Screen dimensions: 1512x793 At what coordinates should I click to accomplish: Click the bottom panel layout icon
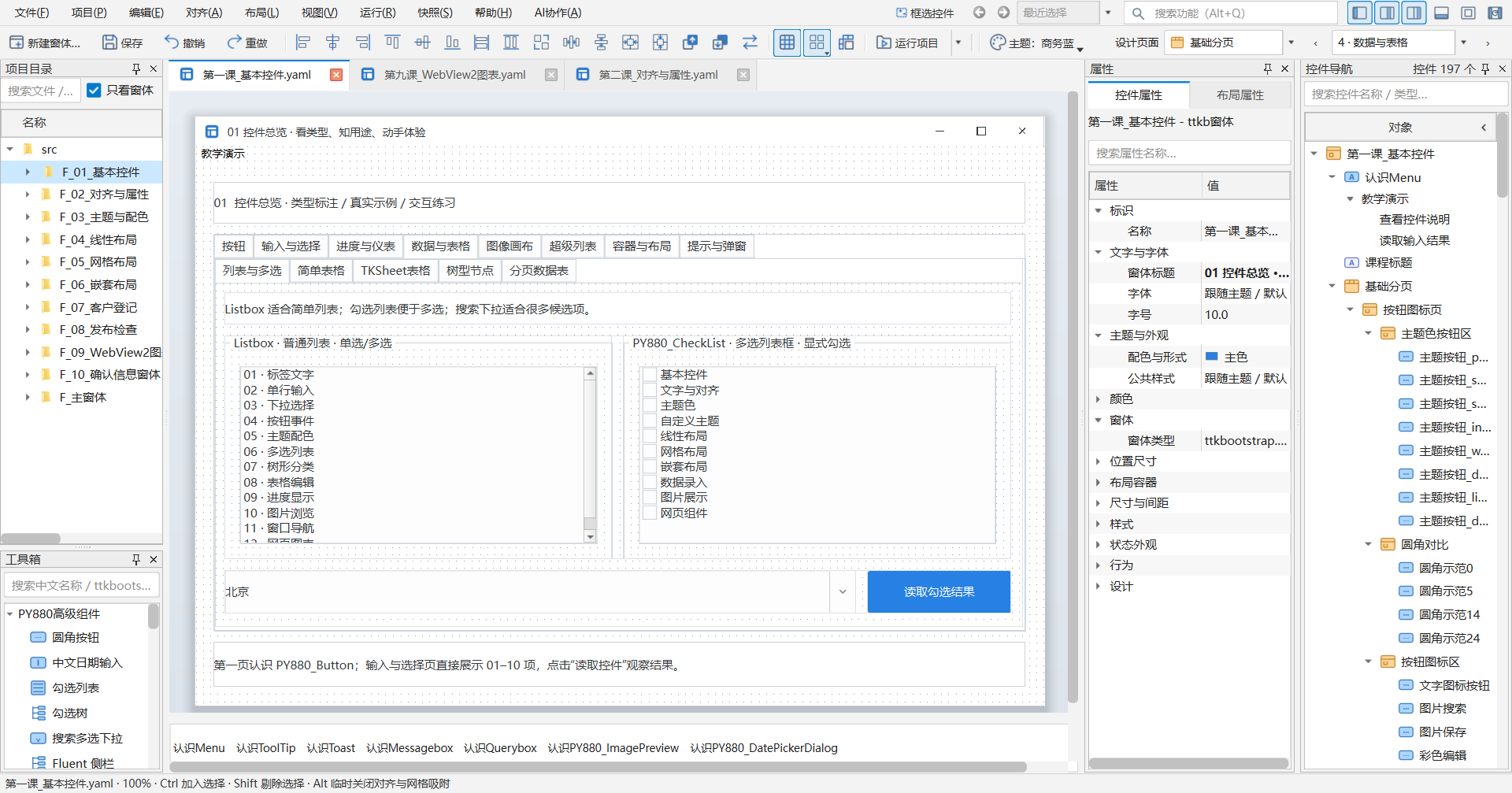pyautogui.click(x=1442, y=13)
